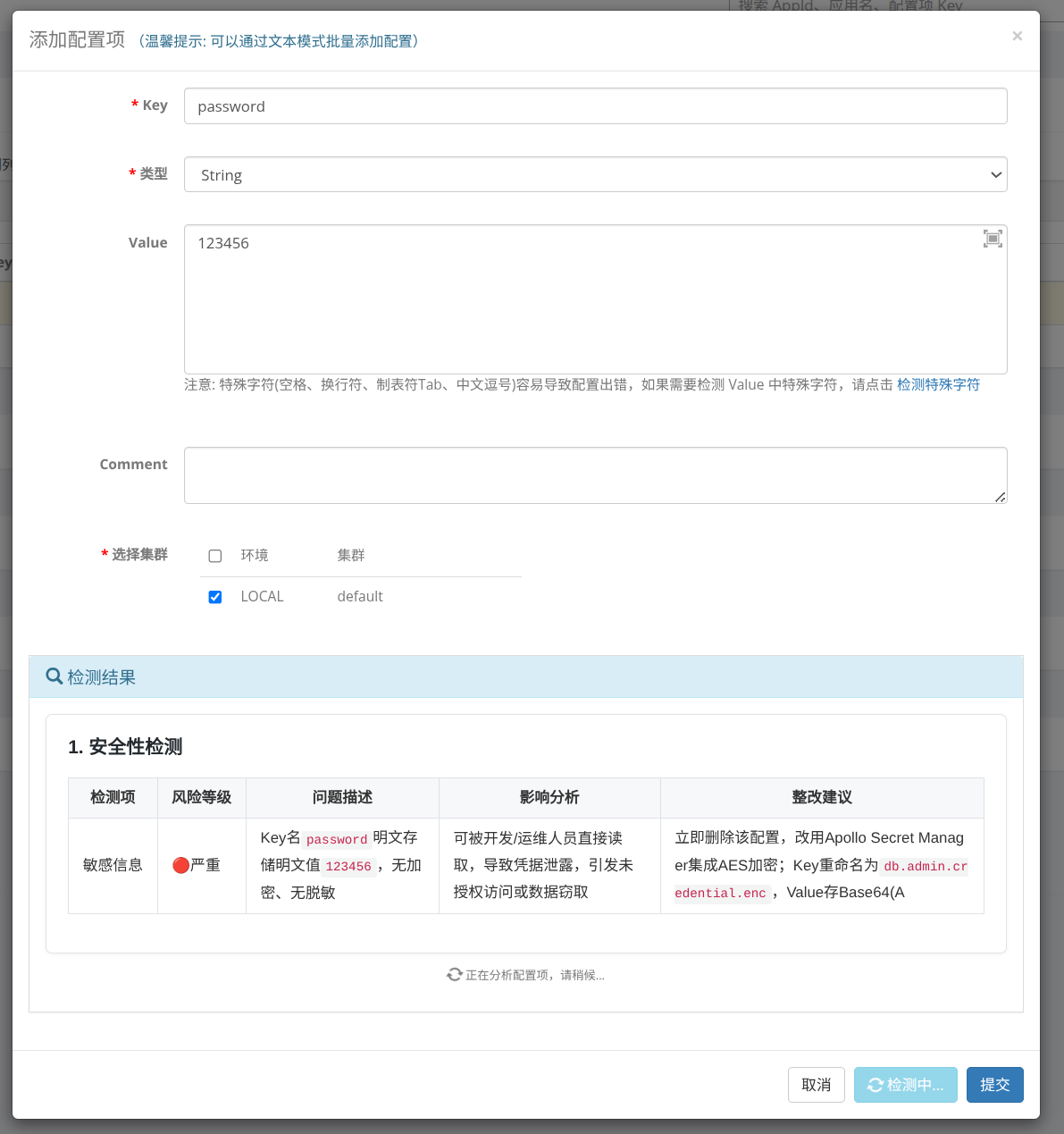Viewport: 1064px width, 1134px height.
Task: Toggle the LOCAL environment selection off
Action: (214, 596)
